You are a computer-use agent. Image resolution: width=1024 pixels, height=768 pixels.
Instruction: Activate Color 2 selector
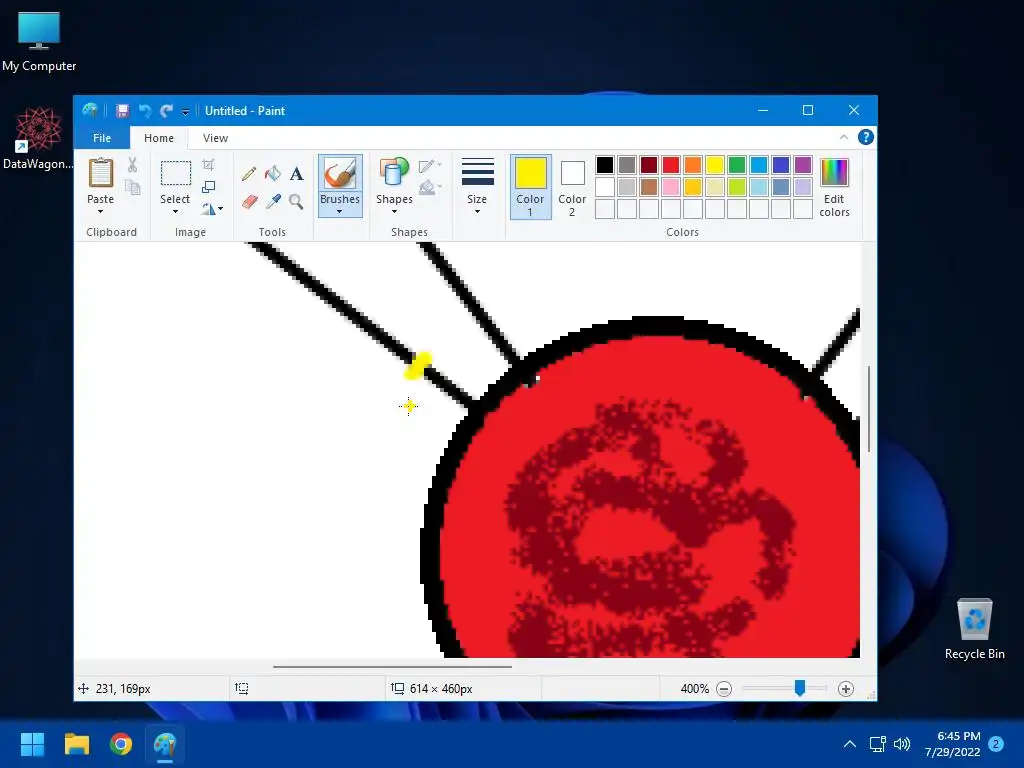572,187
